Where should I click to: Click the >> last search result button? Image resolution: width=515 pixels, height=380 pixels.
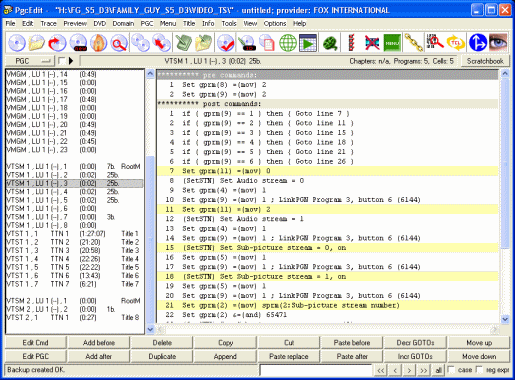(423, 370)
